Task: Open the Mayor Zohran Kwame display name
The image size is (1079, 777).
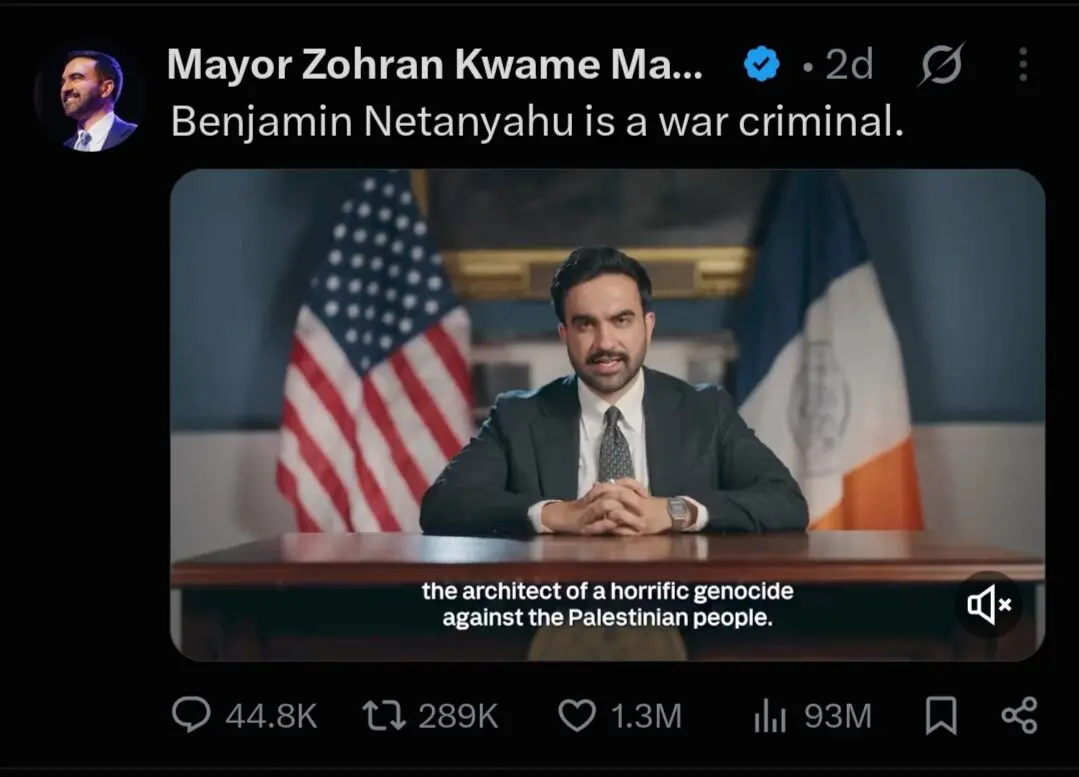Action: [x=435, y=64]
